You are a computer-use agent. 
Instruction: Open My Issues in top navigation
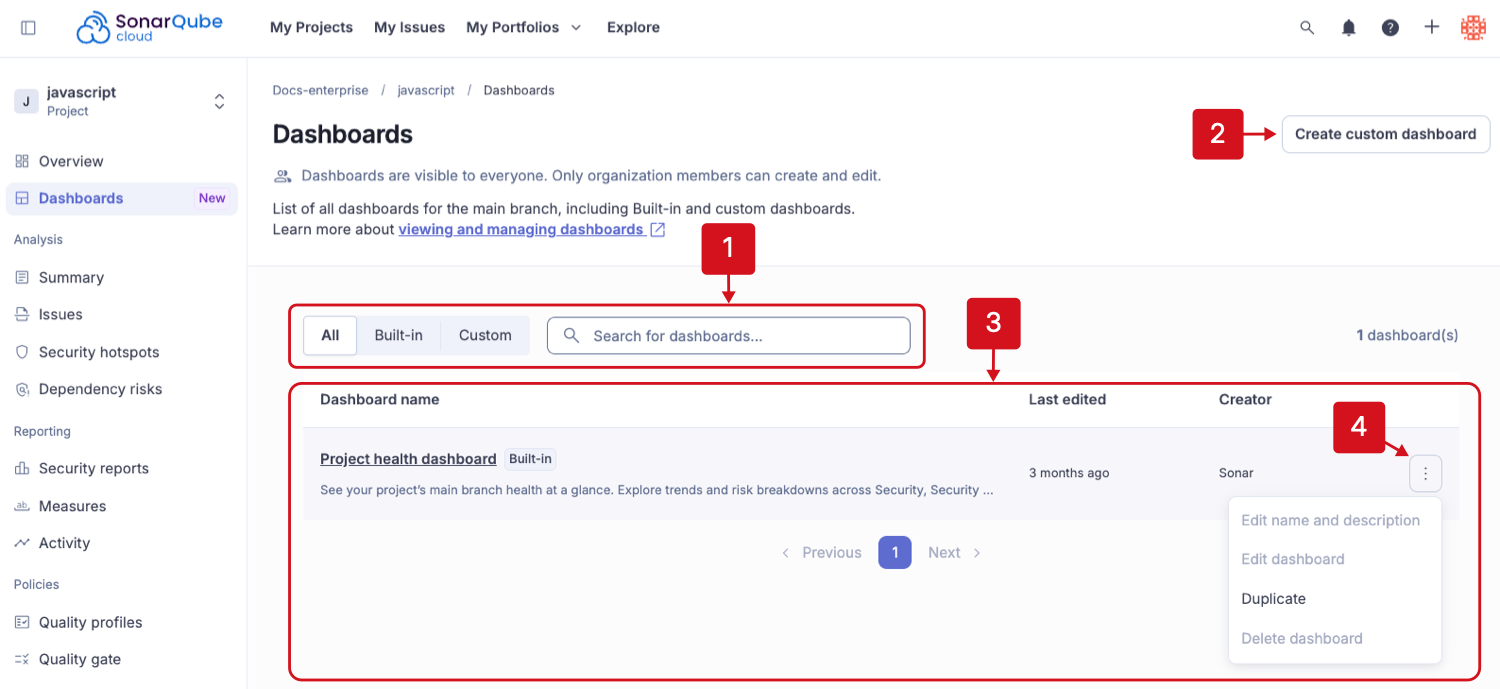click(x=409, y=28)
